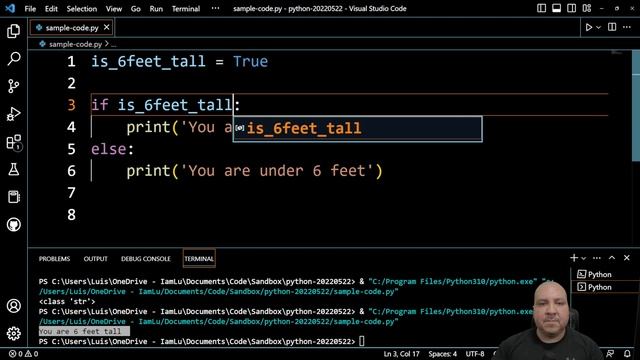Maximize panel size chevron

click(612, 258)
